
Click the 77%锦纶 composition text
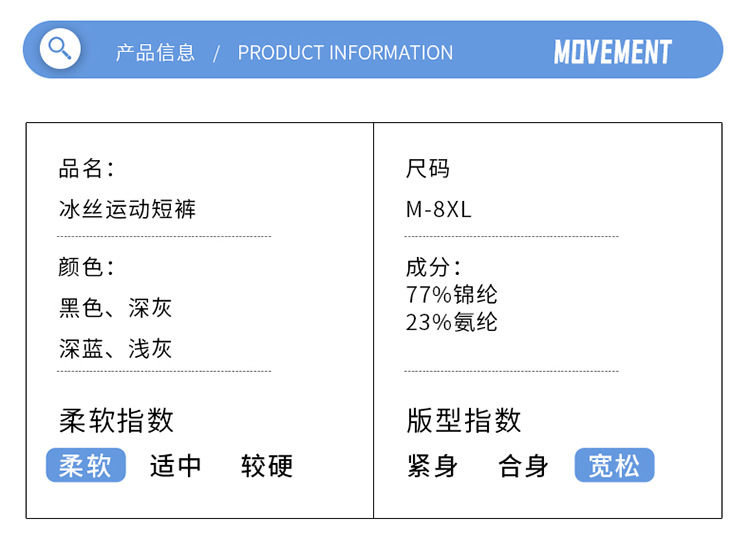tap(451, 295)
